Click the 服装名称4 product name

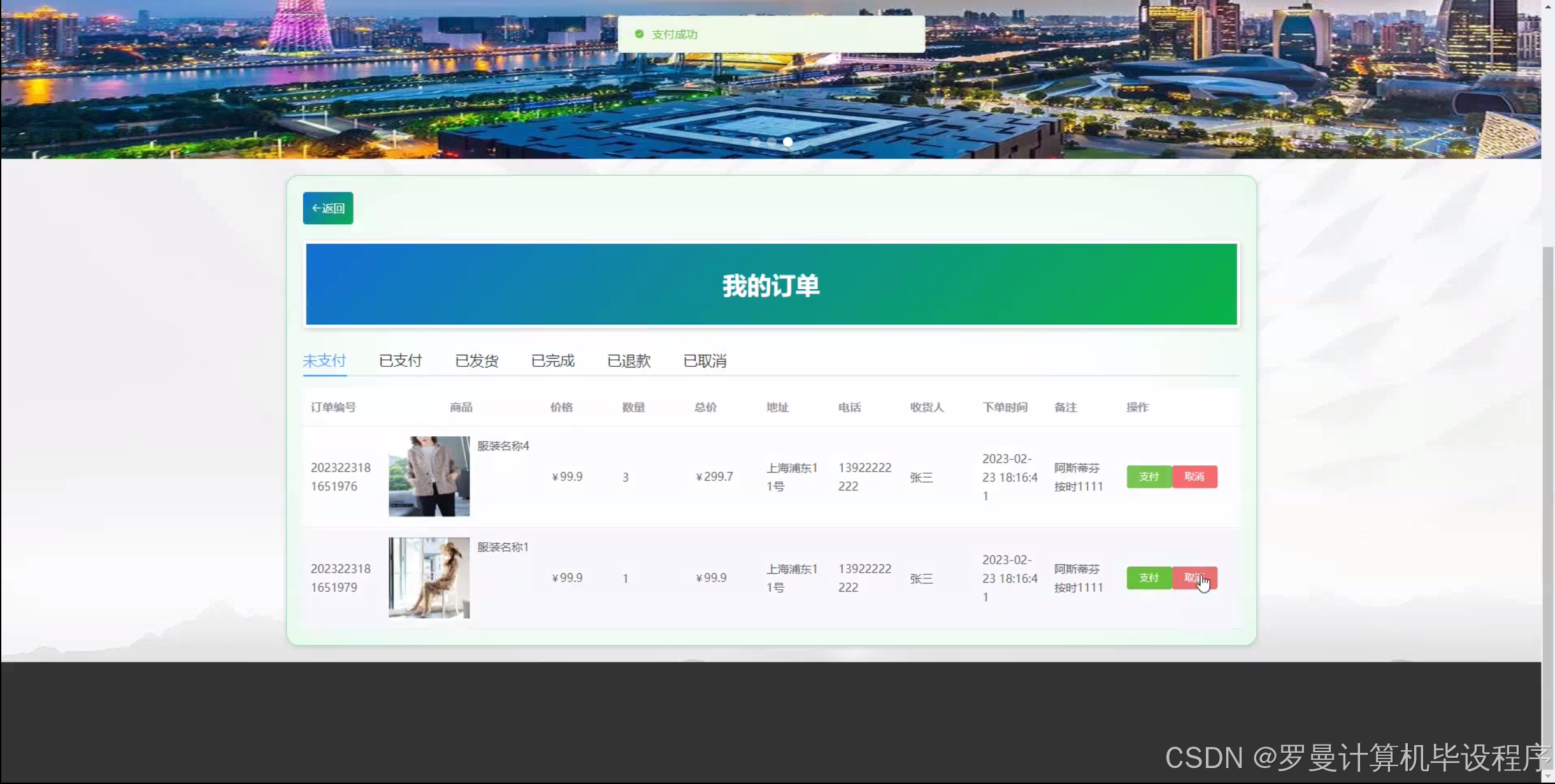tap(503, 446)
